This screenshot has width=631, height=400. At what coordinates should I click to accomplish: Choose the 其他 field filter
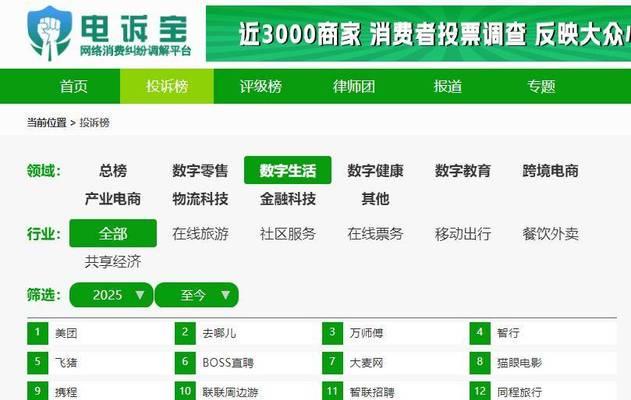pos(375,199)
